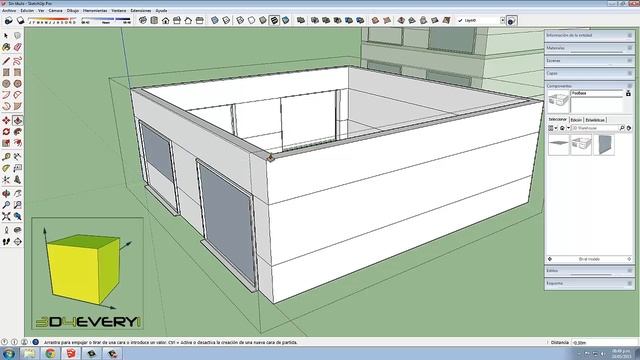Expand the Materiales panel

pyautogui.click(x=589, y=48)
